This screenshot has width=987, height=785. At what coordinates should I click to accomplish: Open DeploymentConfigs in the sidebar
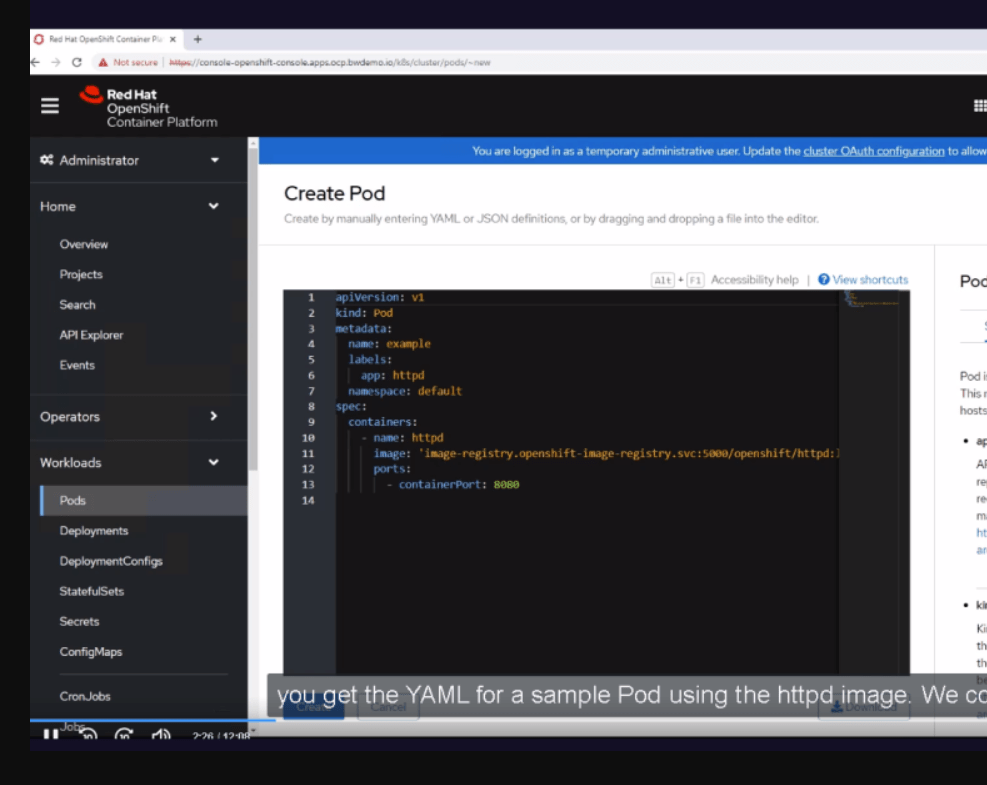coord(111,561)
